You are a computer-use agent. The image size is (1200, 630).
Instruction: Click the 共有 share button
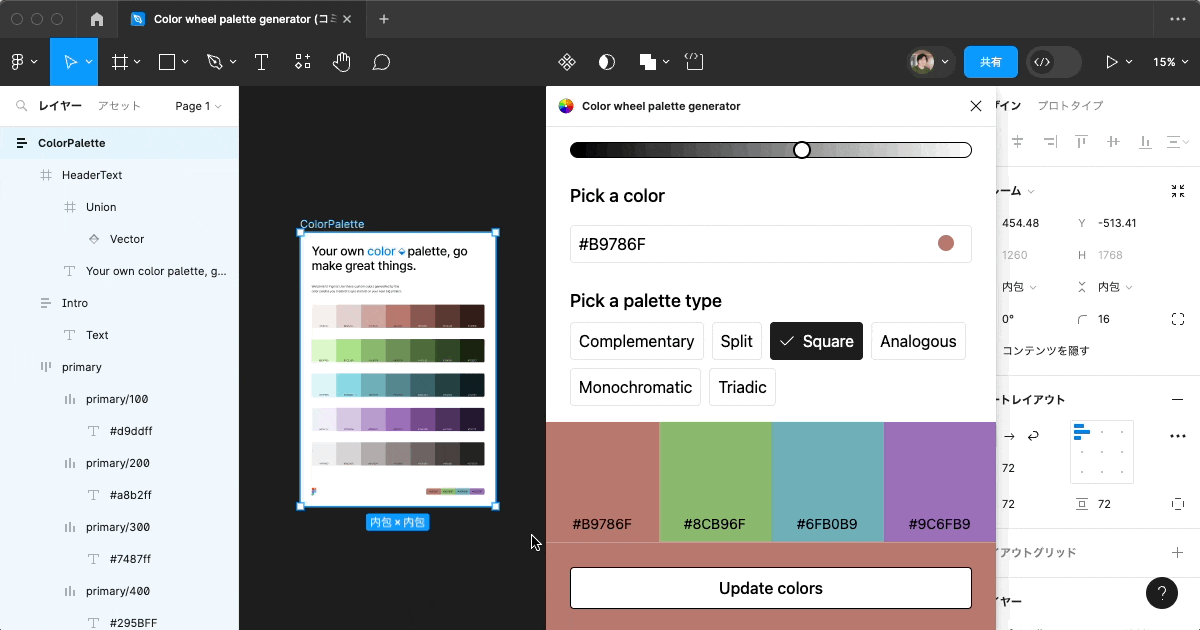tap(990, 61)
